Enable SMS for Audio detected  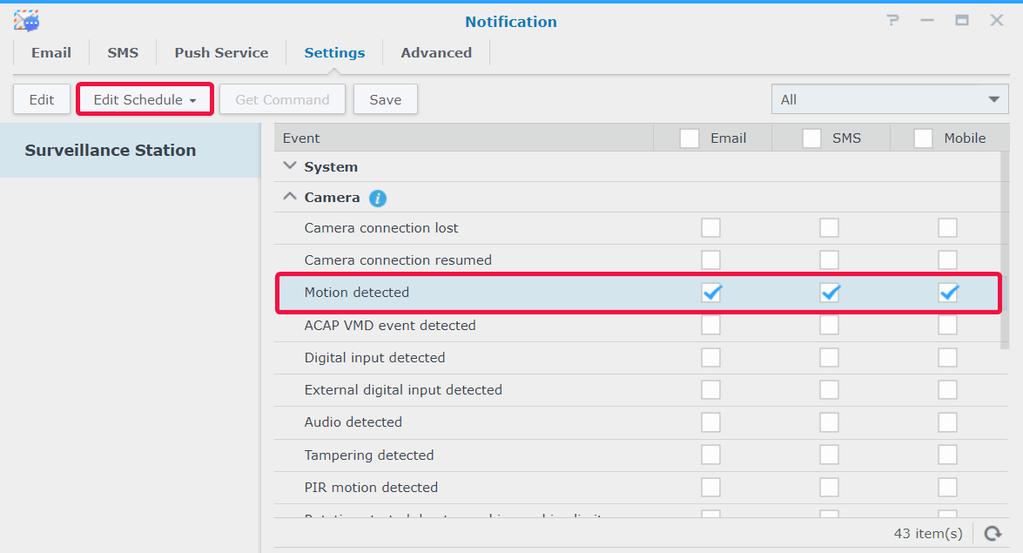click(829, 422)
